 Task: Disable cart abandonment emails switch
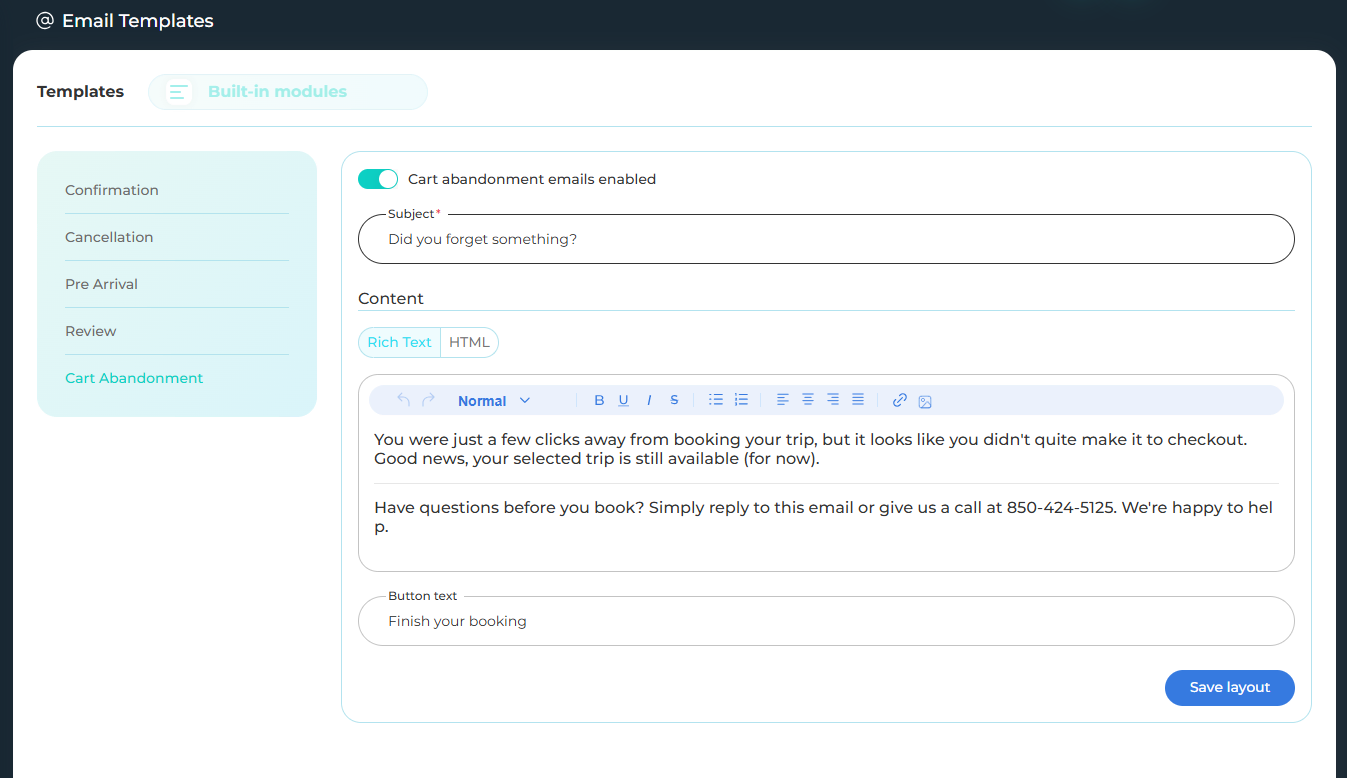click(x=378, y=179)
